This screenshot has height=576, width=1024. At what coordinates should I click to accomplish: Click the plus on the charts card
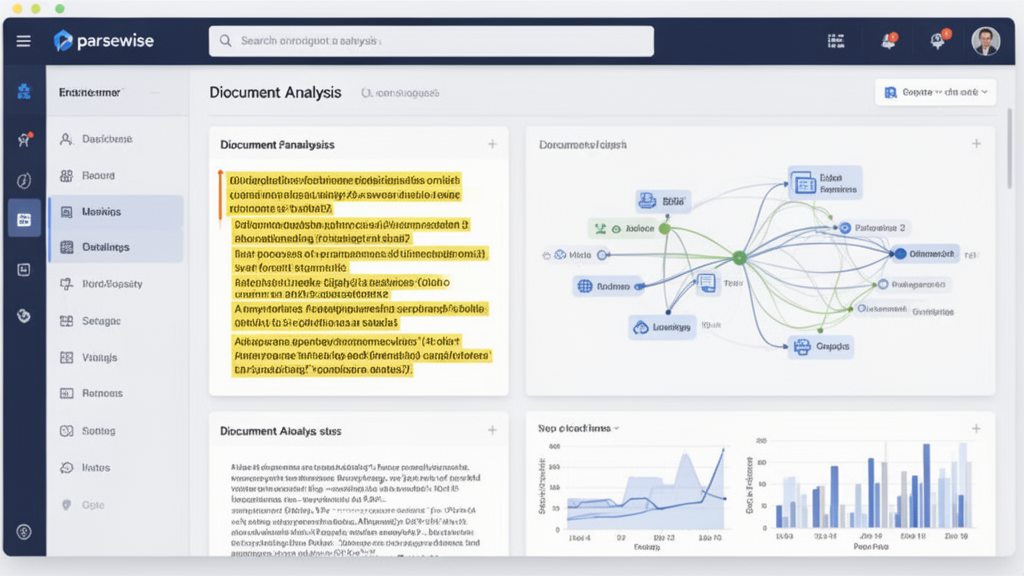pyautogui.click(x=976, y=429)
